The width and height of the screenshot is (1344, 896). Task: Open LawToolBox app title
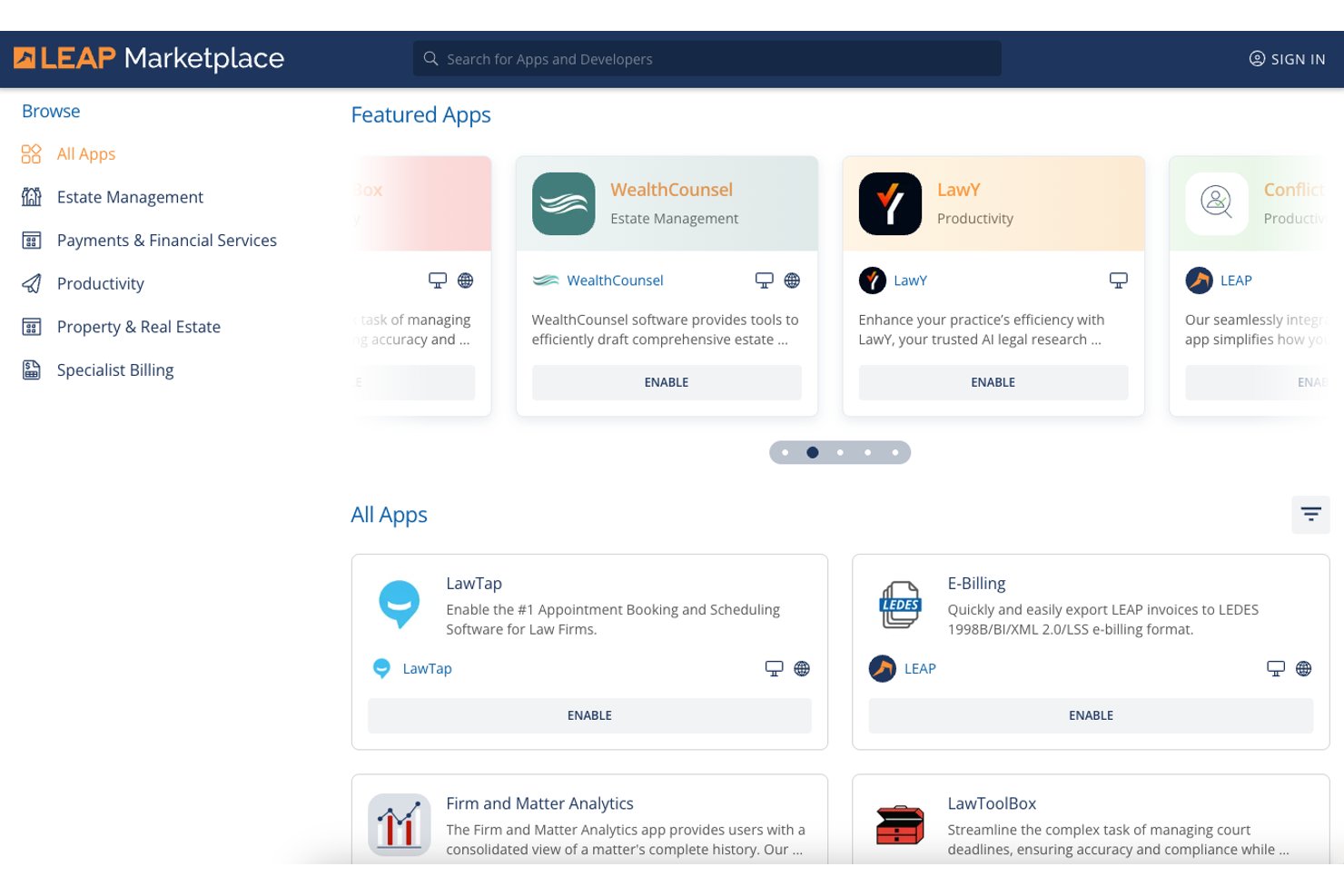click(992, 803)
